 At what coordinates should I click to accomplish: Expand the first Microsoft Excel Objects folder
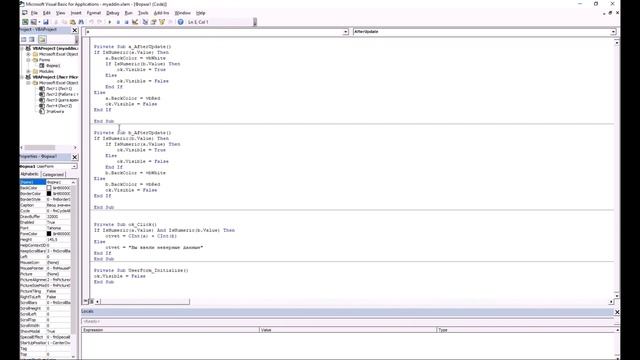tap(29, 54)
